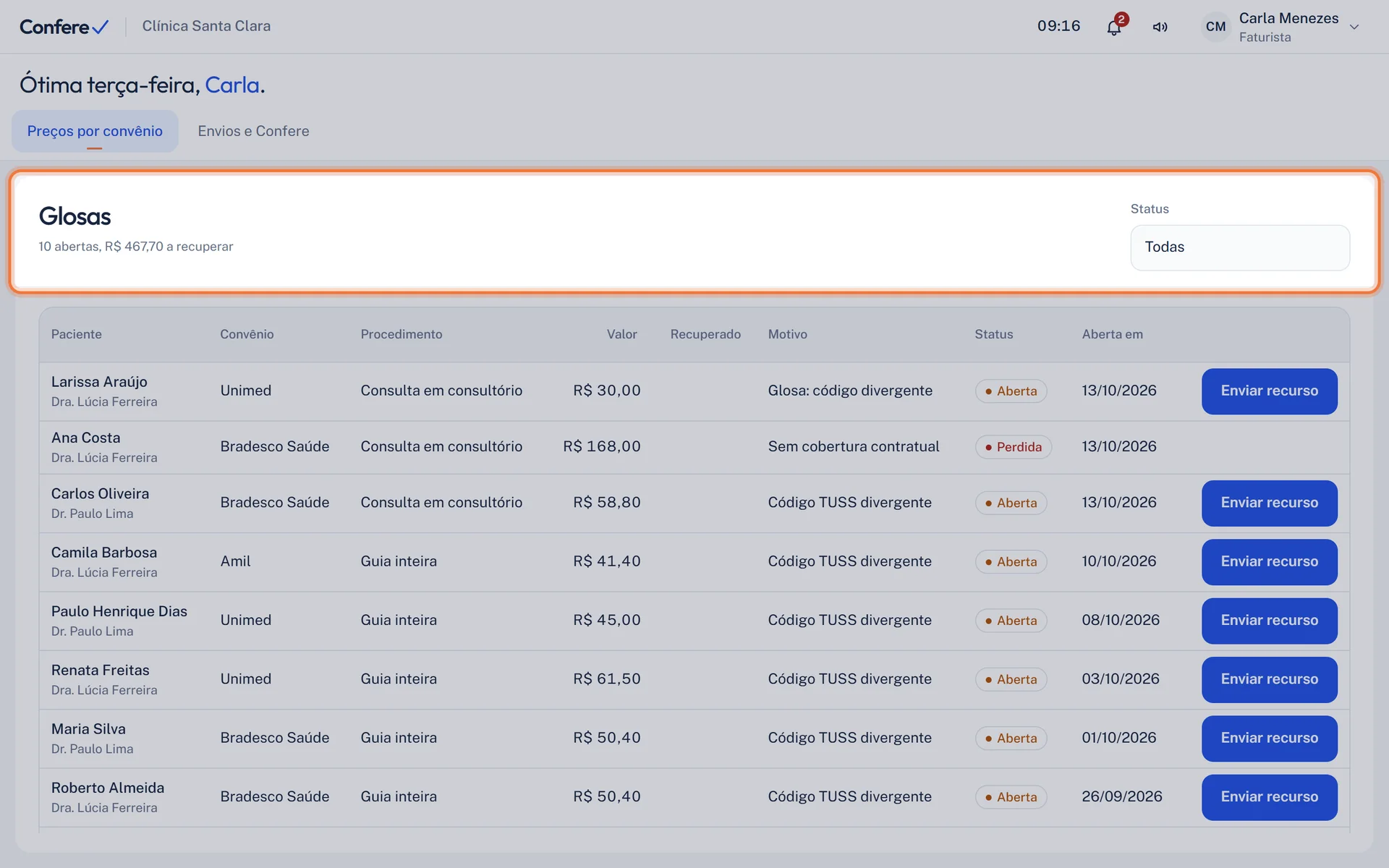This screenshot has width=1389, height=868.
Task: Select the Recuperado column header
Action: pos(705,334)
